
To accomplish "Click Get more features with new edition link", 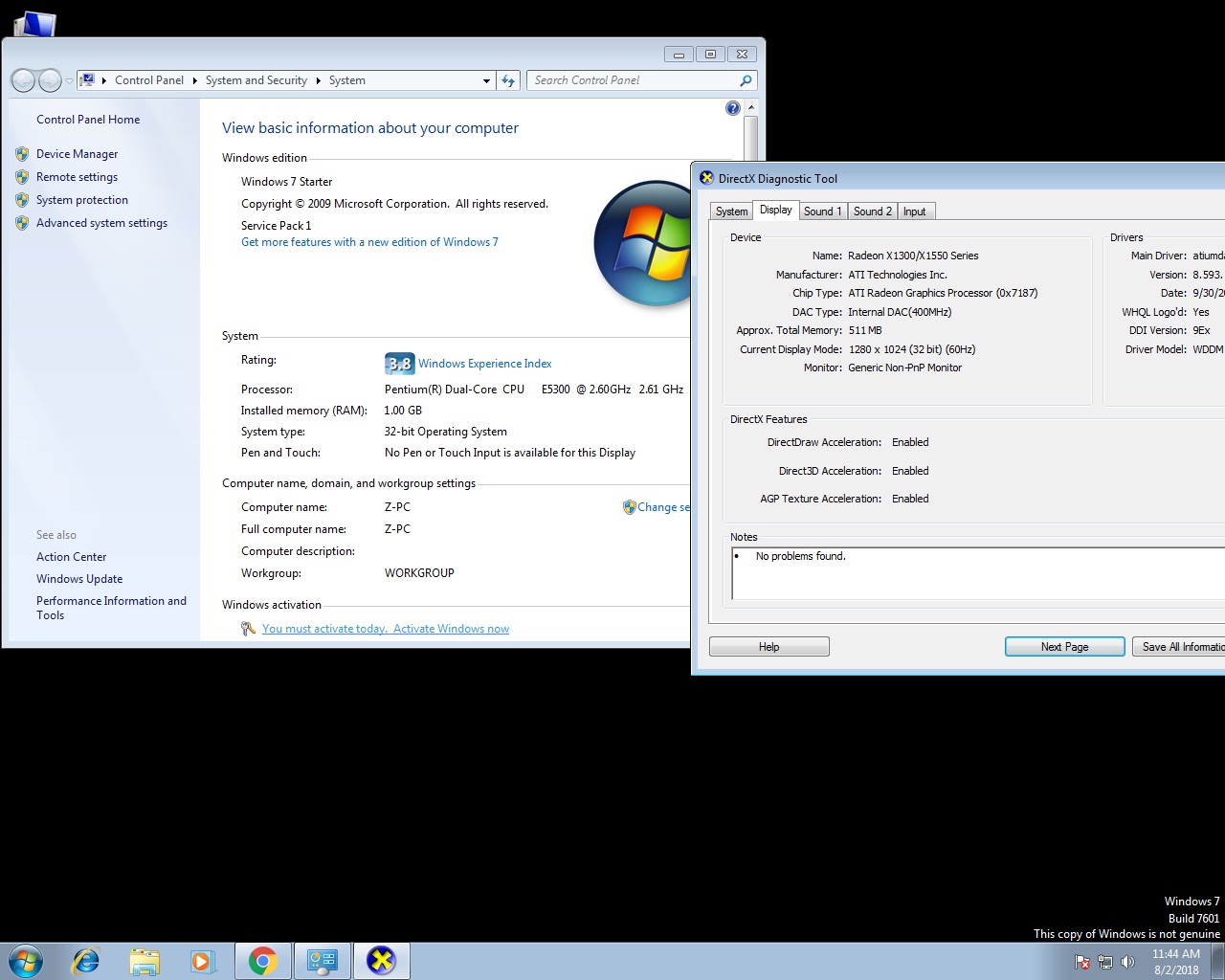I will coord(369,242).
